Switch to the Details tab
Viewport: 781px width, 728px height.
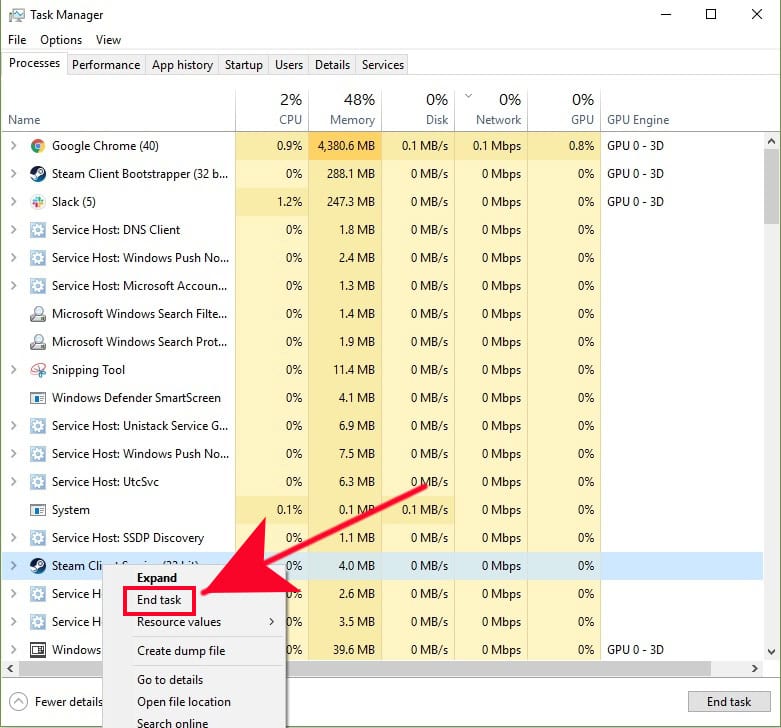[332, 65]
